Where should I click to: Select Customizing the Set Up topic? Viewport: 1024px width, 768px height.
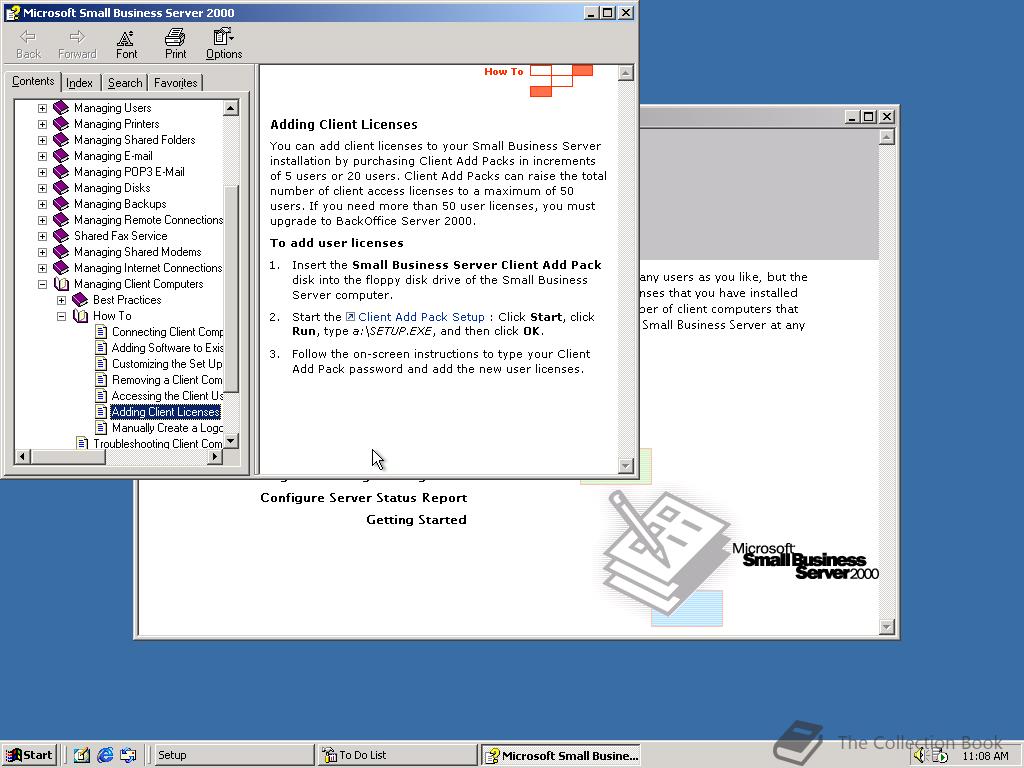click(167, 364)
